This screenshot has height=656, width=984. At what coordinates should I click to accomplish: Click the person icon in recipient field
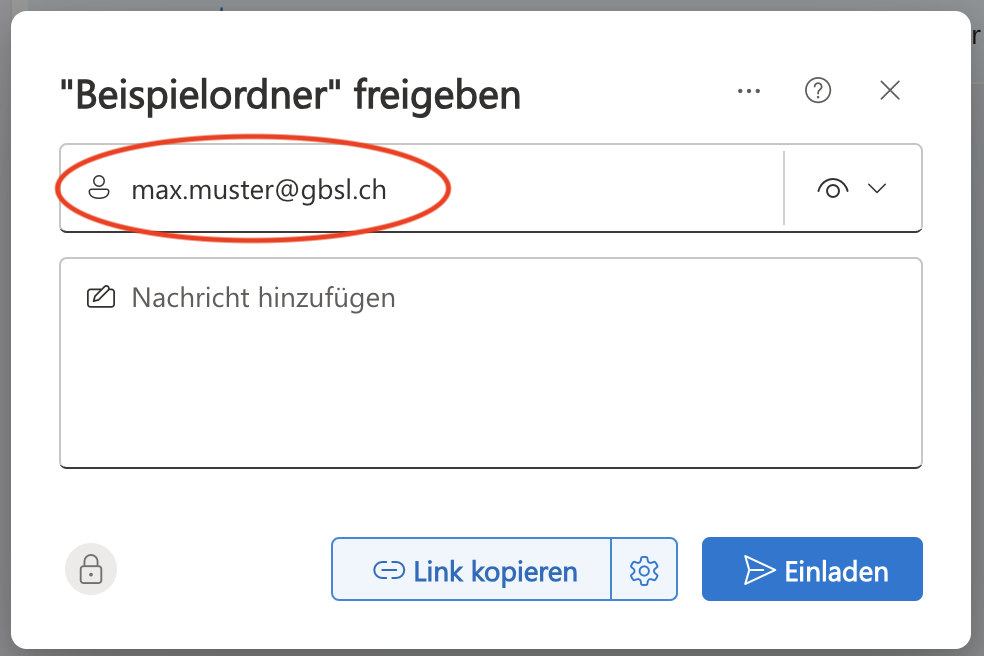[99, 188]
